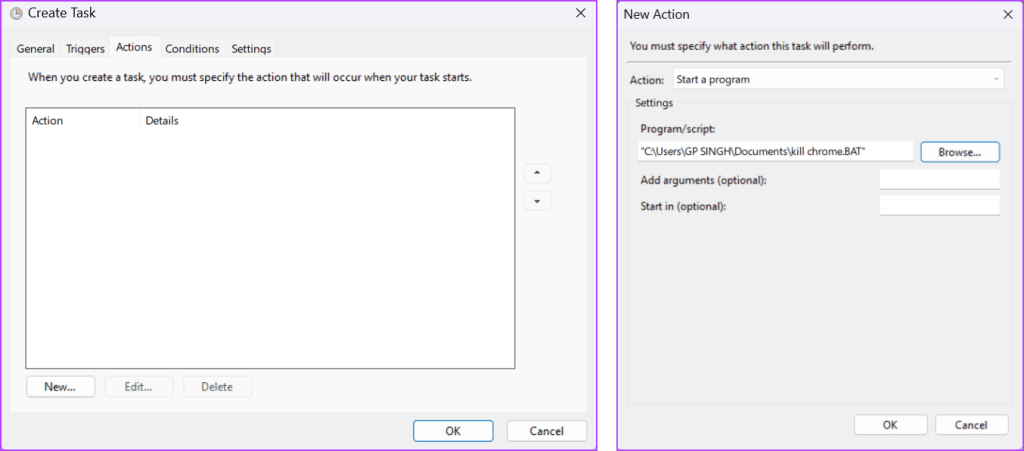Click the clock icon in Create Task title bar
Screen dimensions: 1024x451
coord(16,14)
